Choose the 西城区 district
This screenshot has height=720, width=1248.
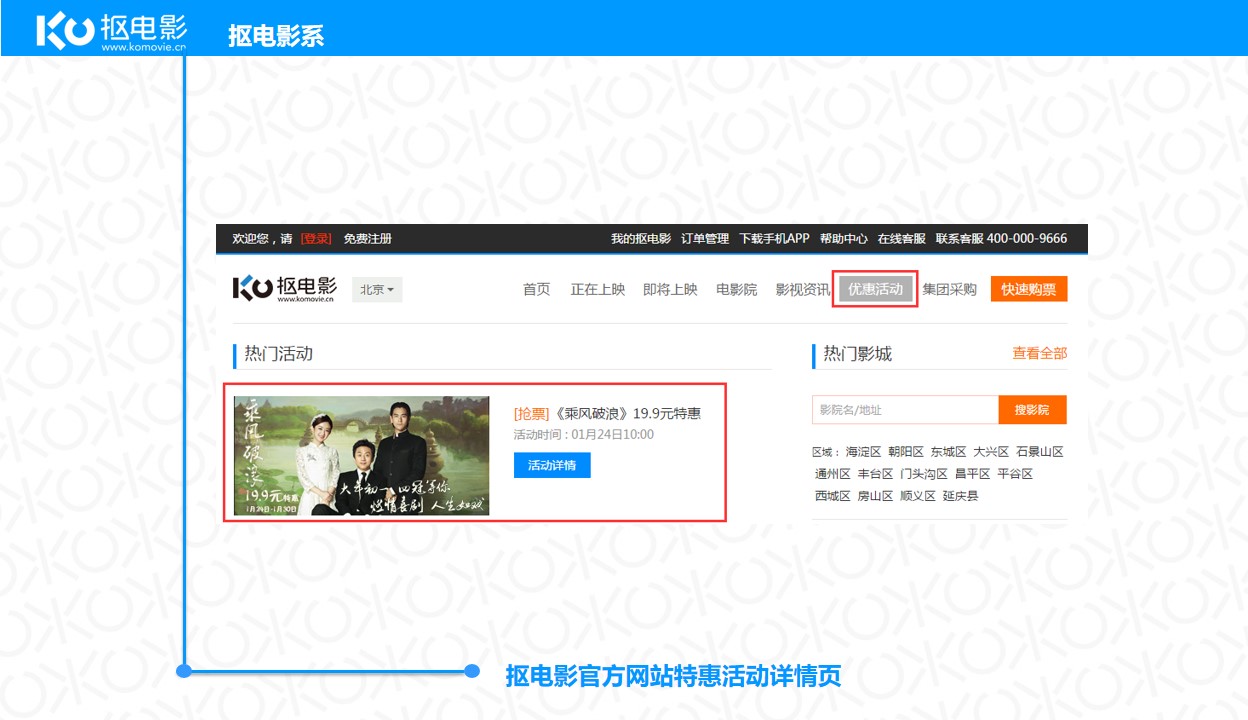[832, 496]
